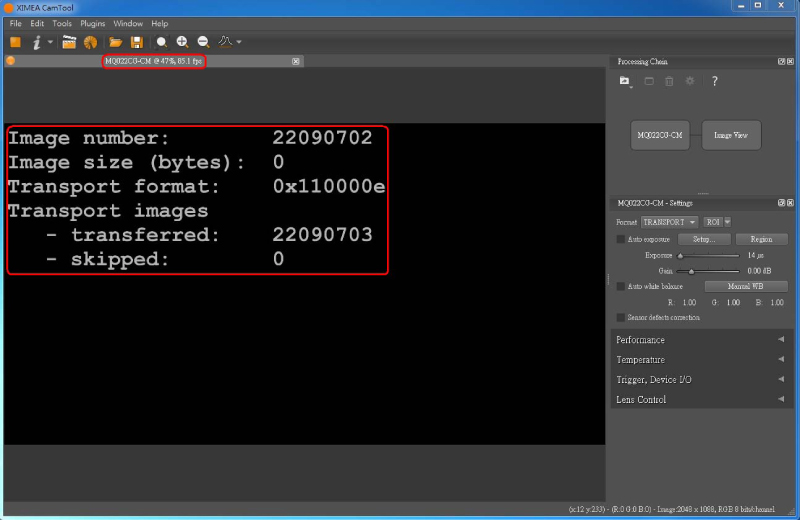Expand the Performance section
The width and height of the screenshot is (800, 520).
pyautogui.click(x=702, y=339)
